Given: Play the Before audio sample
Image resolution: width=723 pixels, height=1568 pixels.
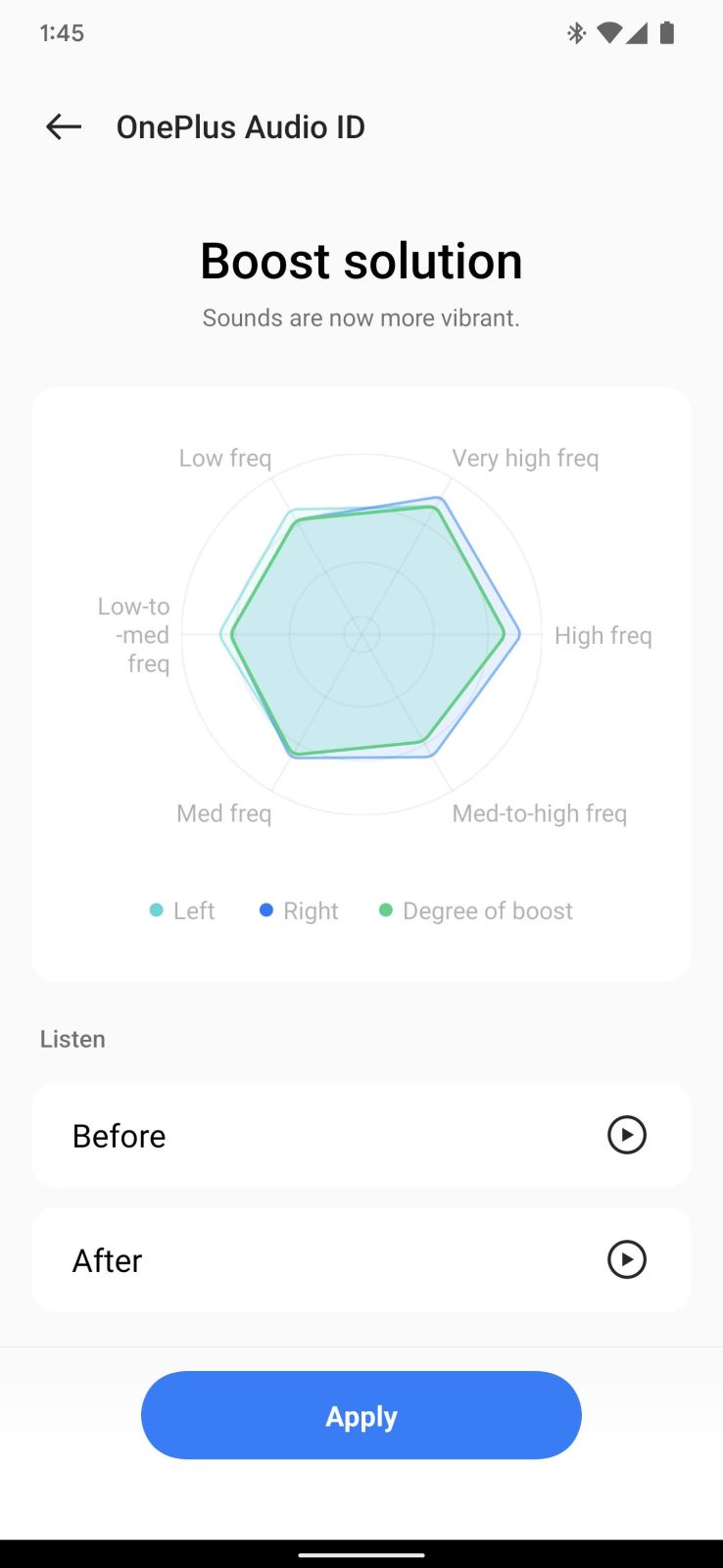Looking at the screenshot, I should [x=627, y=1135].
